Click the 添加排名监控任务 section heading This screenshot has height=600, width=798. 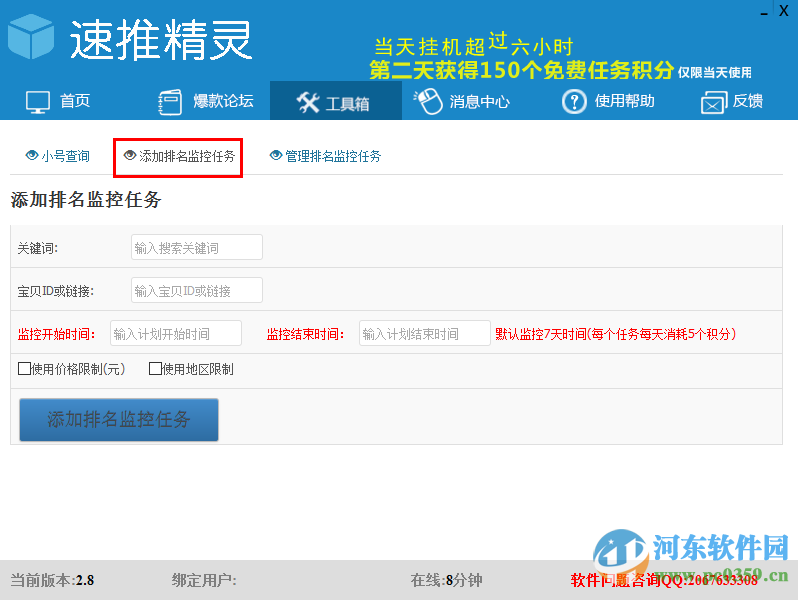[x=86, y=199]
